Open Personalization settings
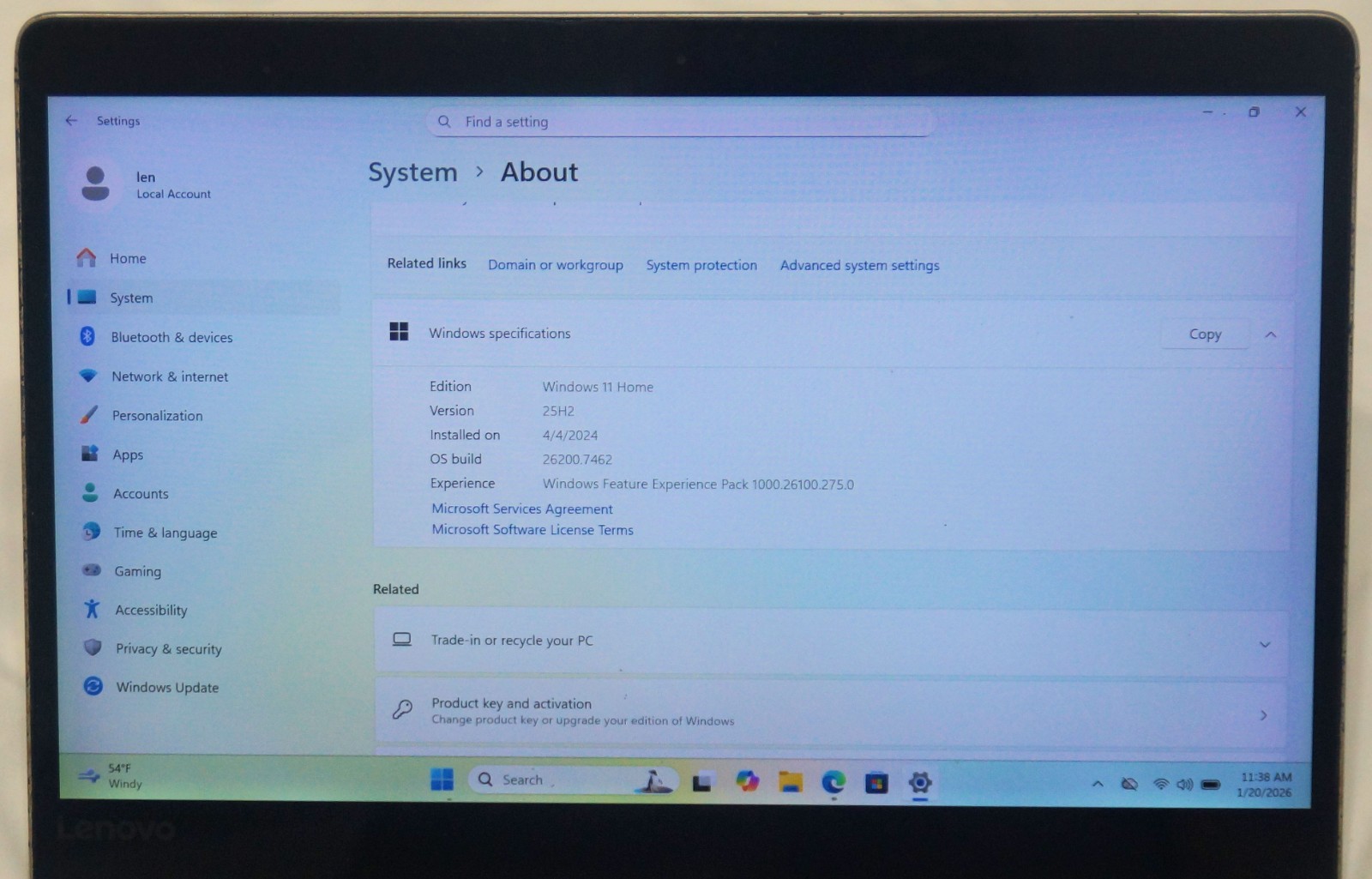Screen dimensions: 1372x879 click(x=158, y=416)
